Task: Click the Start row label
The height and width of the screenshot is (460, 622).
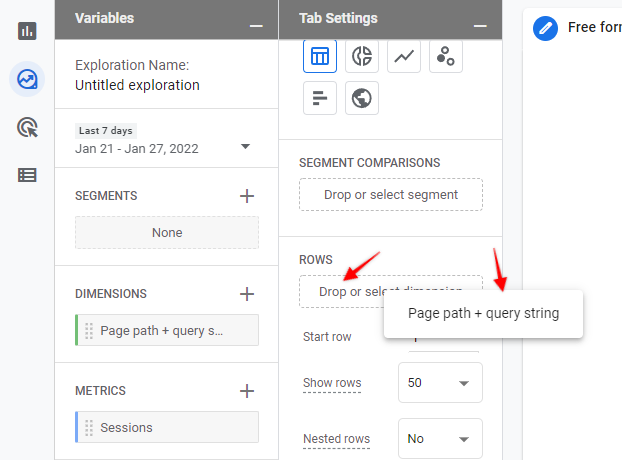Action: 327,337
